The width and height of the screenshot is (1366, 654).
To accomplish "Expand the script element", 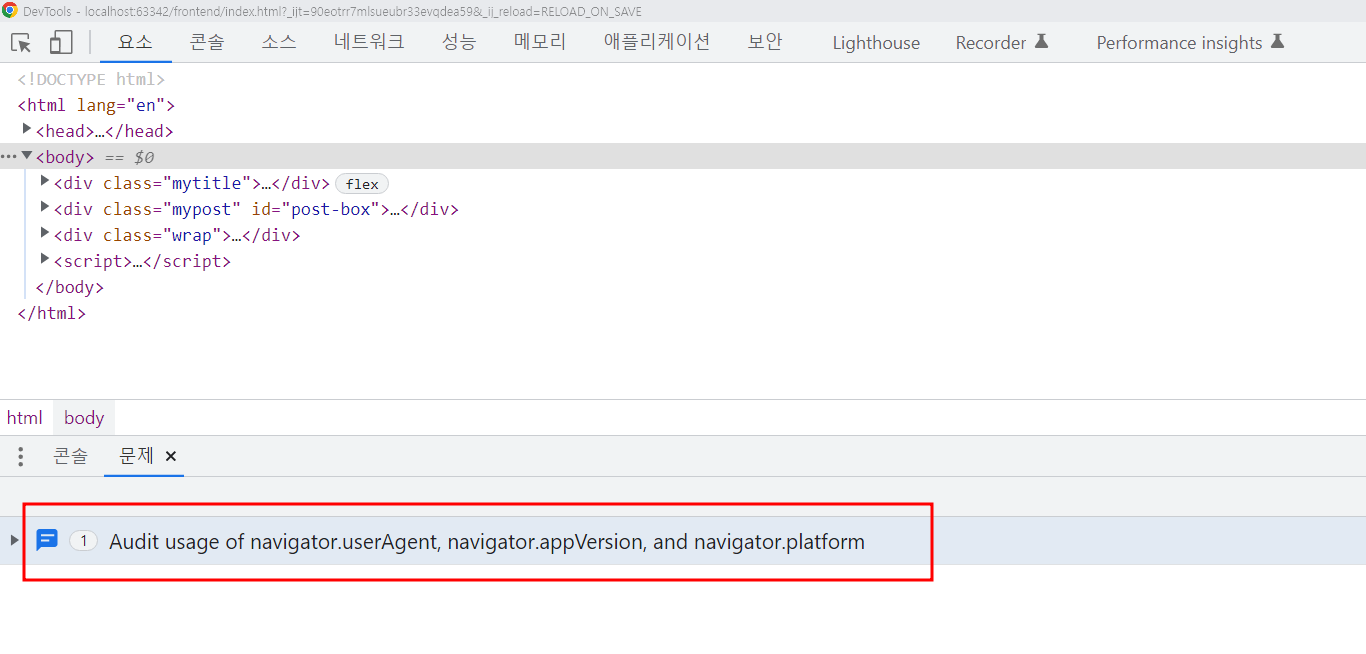I will (x=45, y=259).
